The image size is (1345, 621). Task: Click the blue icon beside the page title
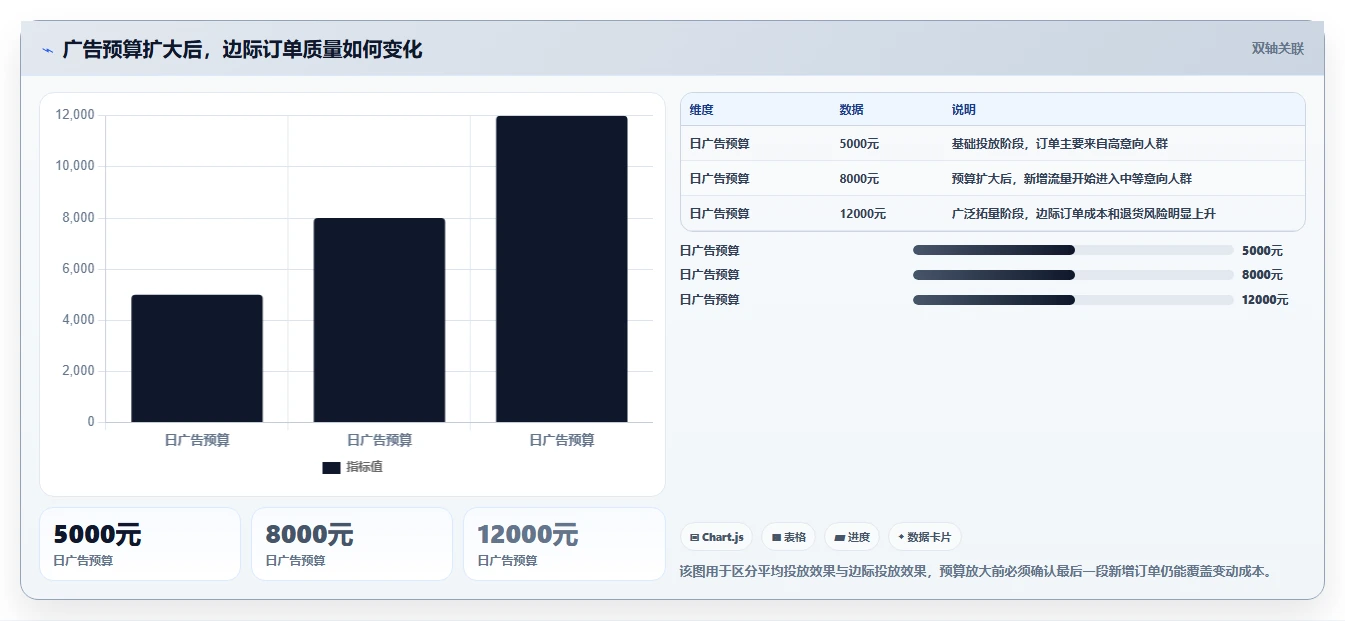[x=47, y=50]
